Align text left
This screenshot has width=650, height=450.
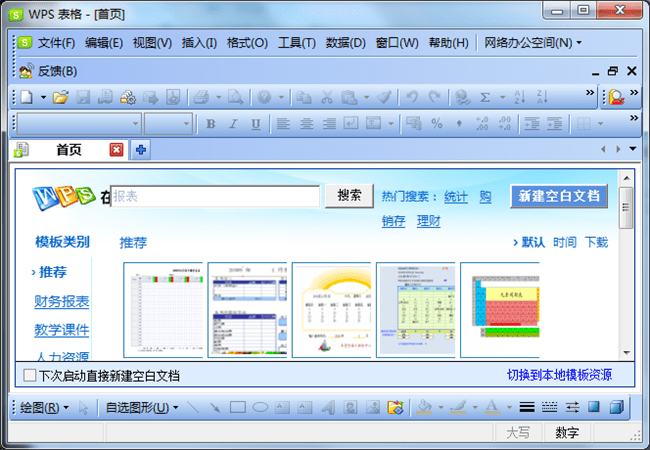[284, 123]
